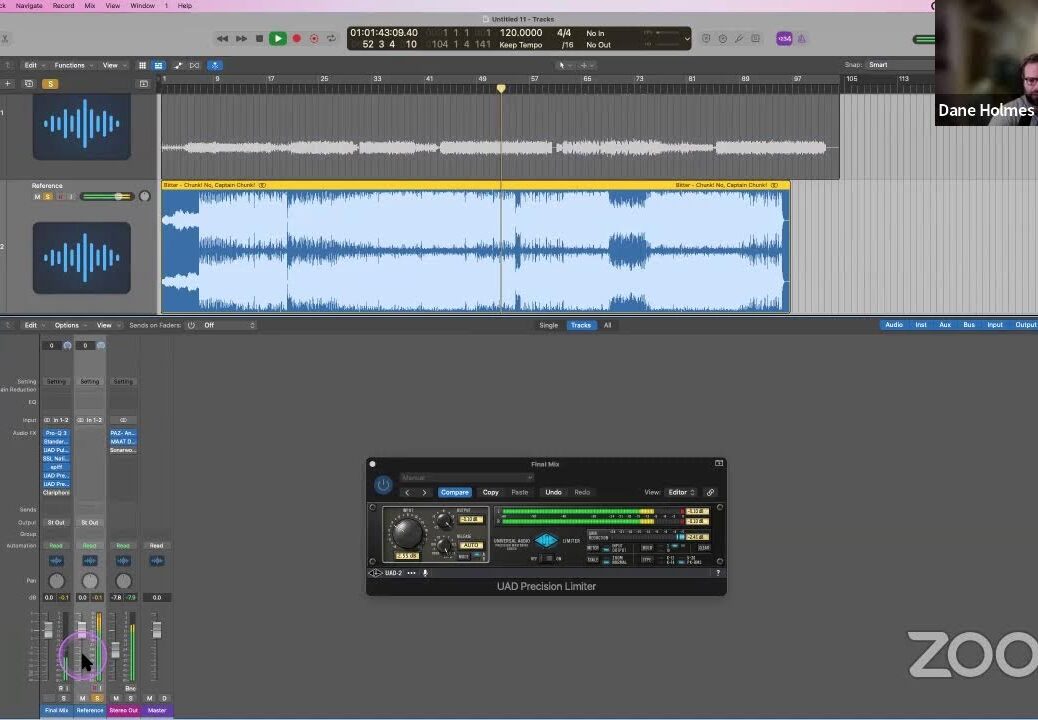Click the Reference track waveform icon
This screenshot has width=1038, height=720.
coord(81,257)
